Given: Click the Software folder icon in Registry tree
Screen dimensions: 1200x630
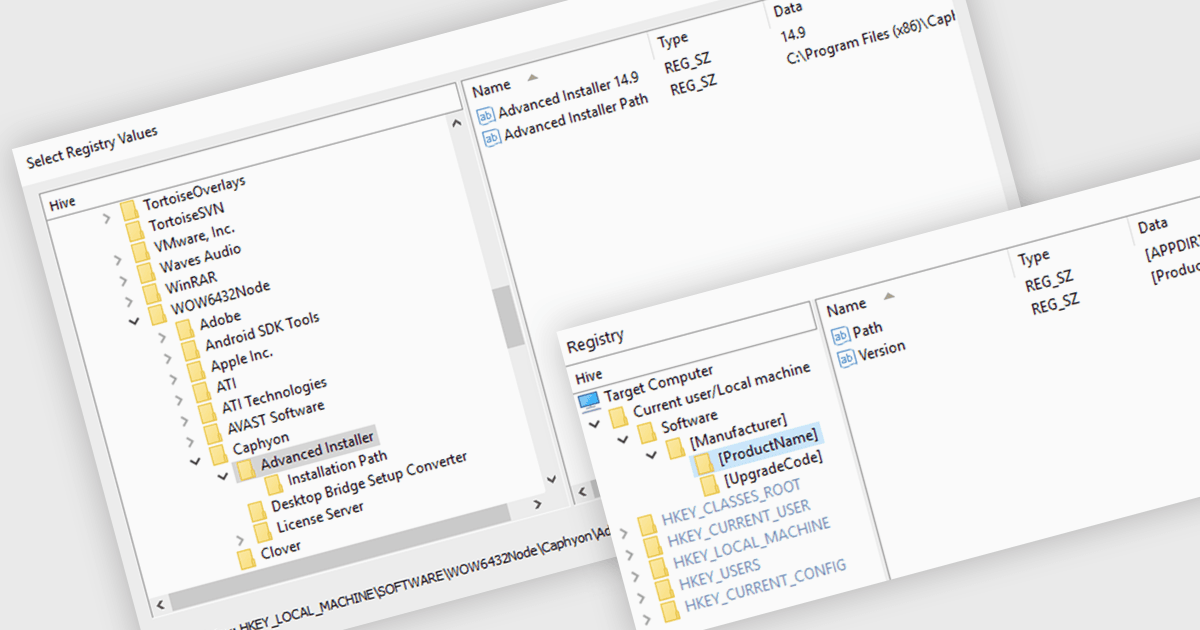Looking at the screenshot, I should coord(645,430).
